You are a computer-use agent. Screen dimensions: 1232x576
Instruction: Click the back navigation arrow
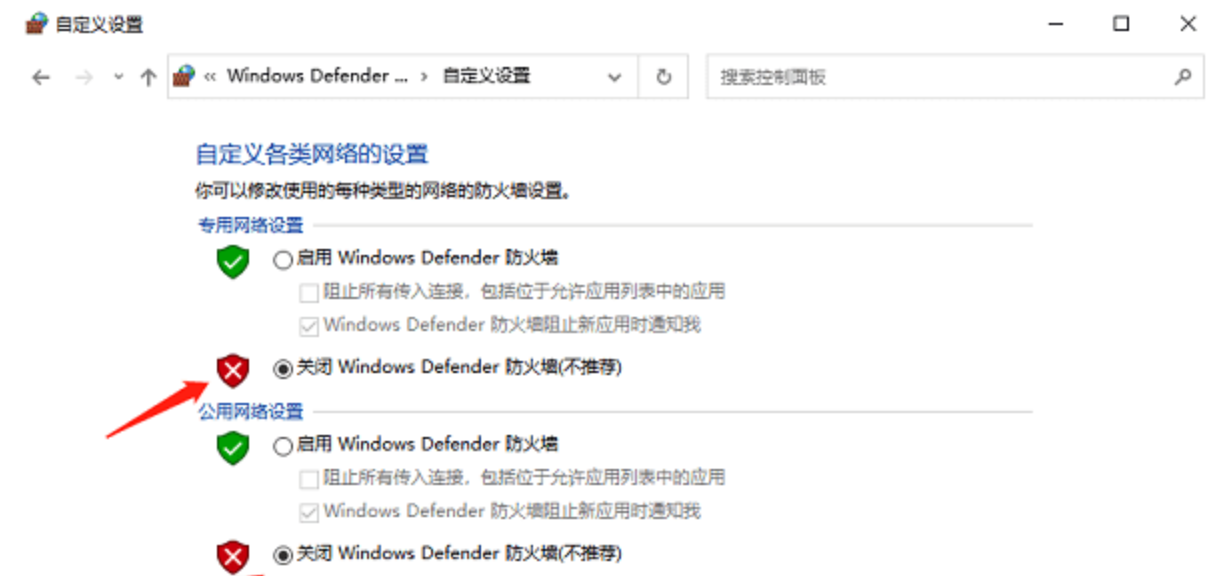click(x=40, y=77)
